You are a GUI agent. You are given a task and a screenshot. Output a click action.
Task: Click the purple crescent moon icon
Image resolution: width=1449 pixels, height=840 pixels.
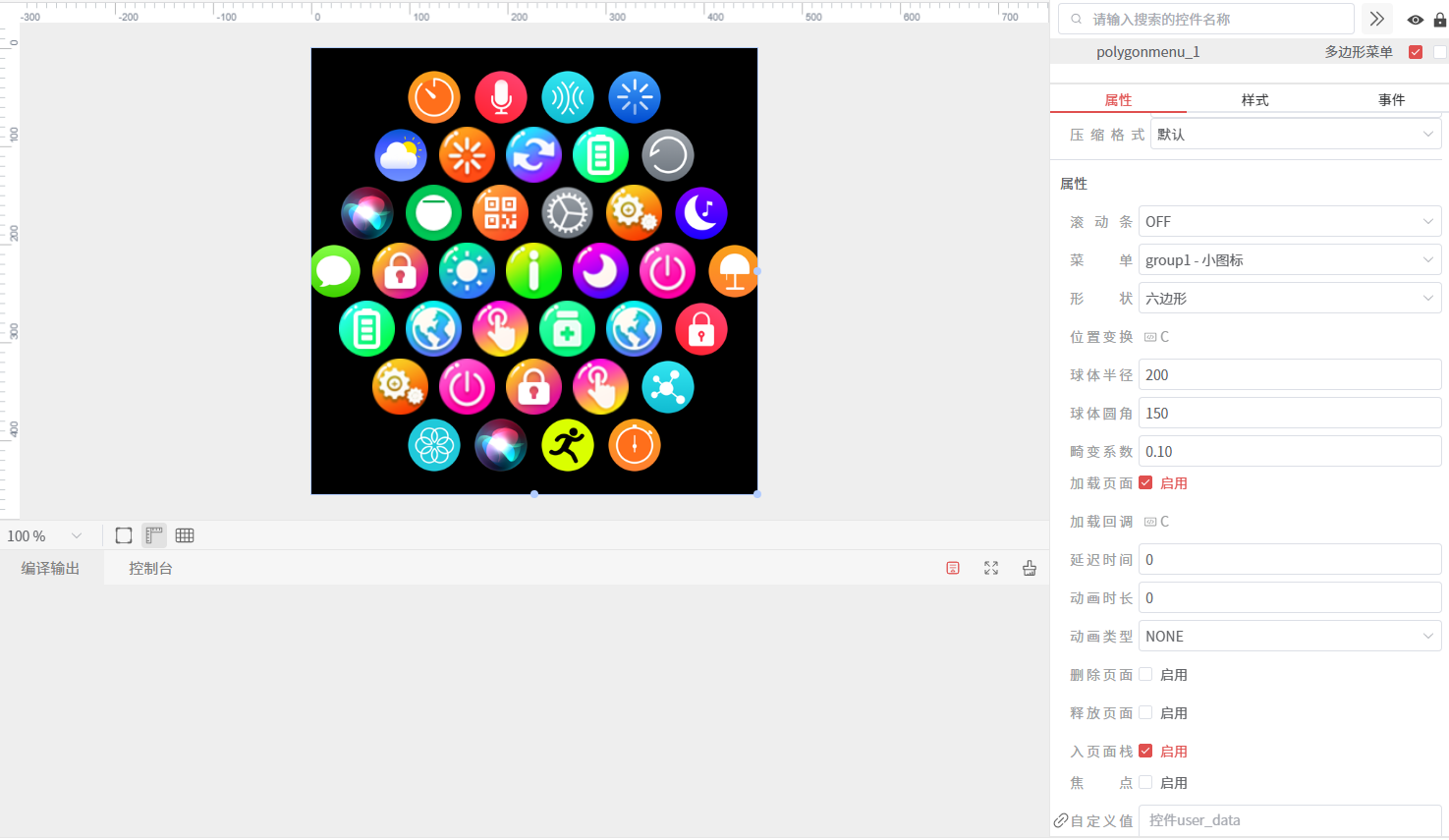(601, 271)
